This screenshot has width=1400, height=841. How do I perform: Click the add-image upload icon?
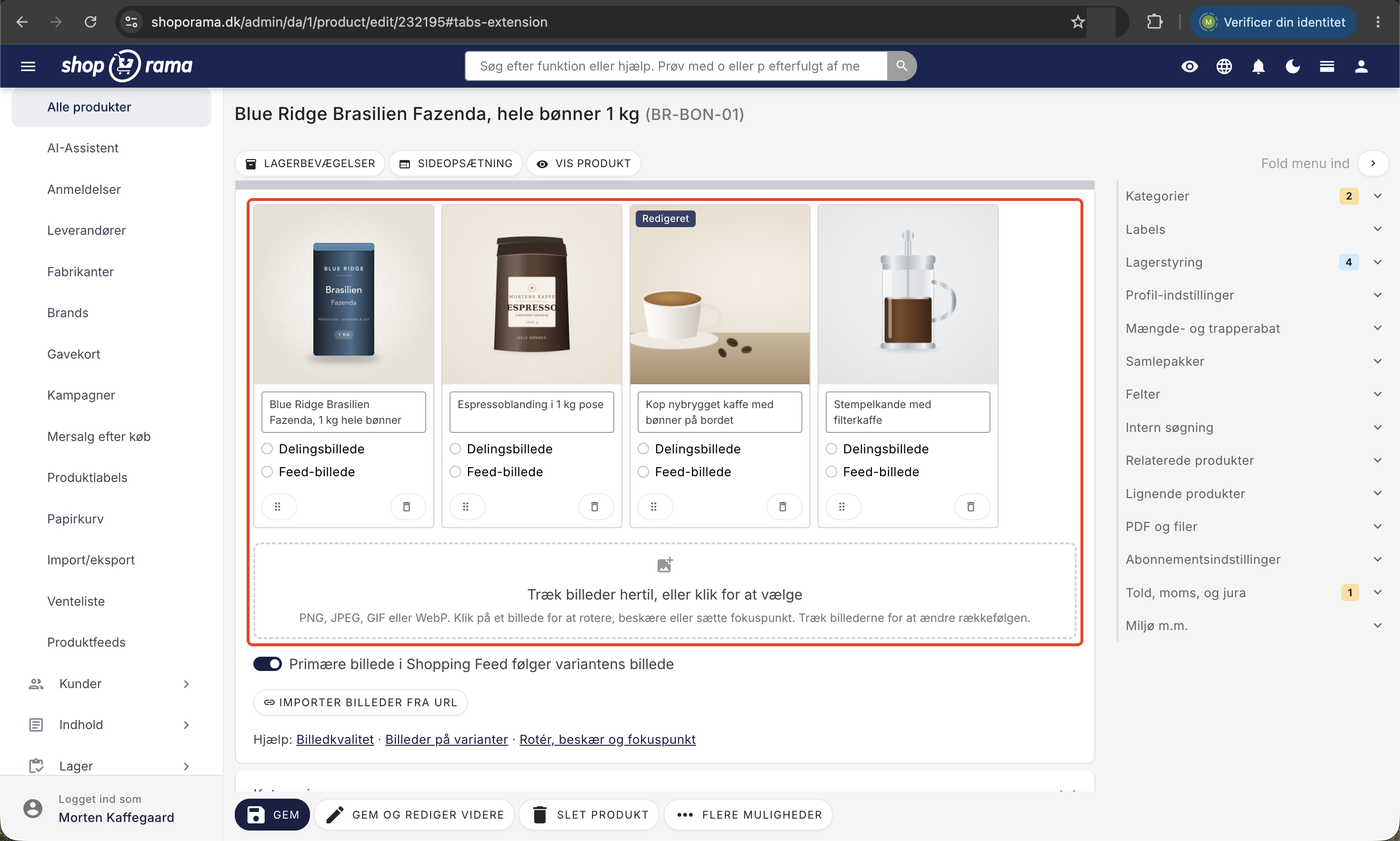[x=665, y=566]
